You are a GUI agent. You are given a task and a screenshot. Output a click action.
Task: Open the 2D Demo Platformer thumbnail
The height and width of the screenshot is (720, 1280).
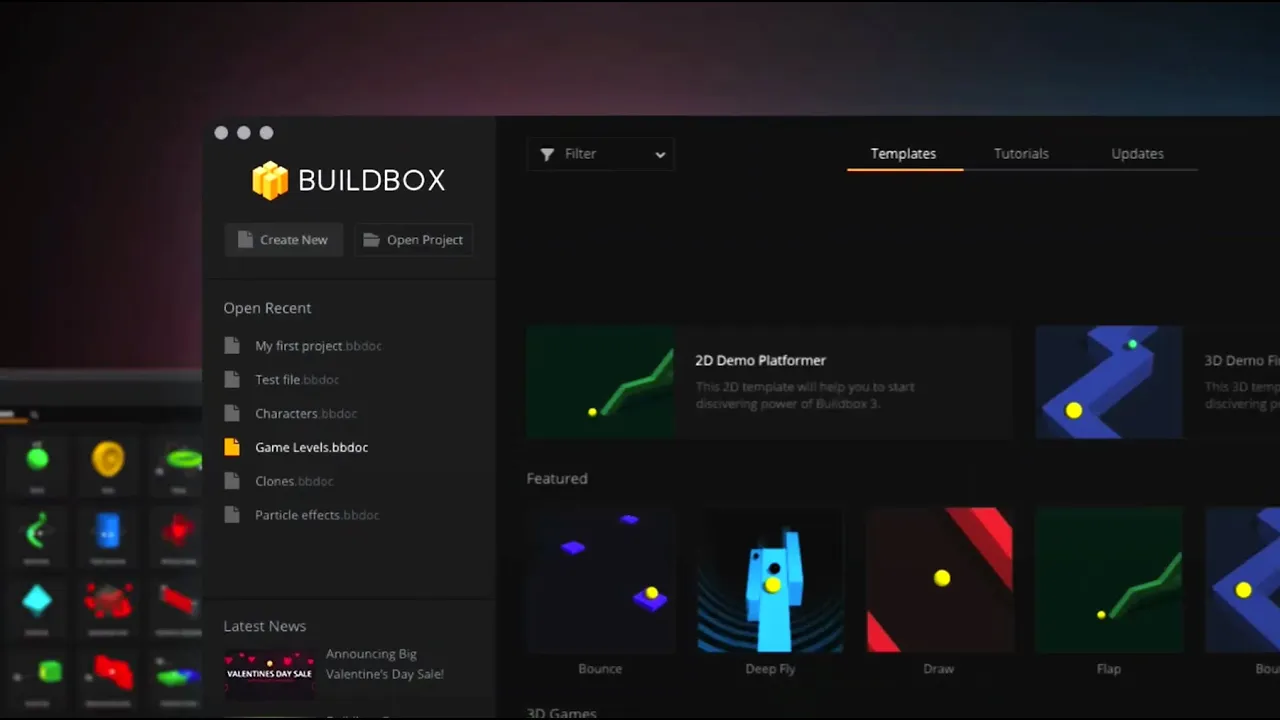tap(600, 382)
